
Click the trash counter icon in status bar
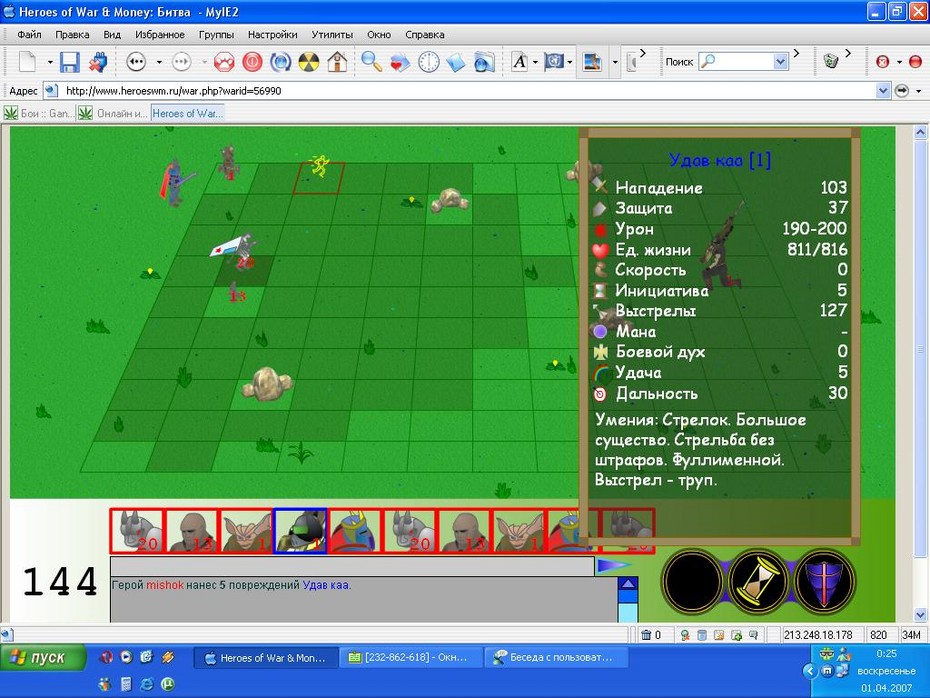pyautogui.click(x=646, y=635)
